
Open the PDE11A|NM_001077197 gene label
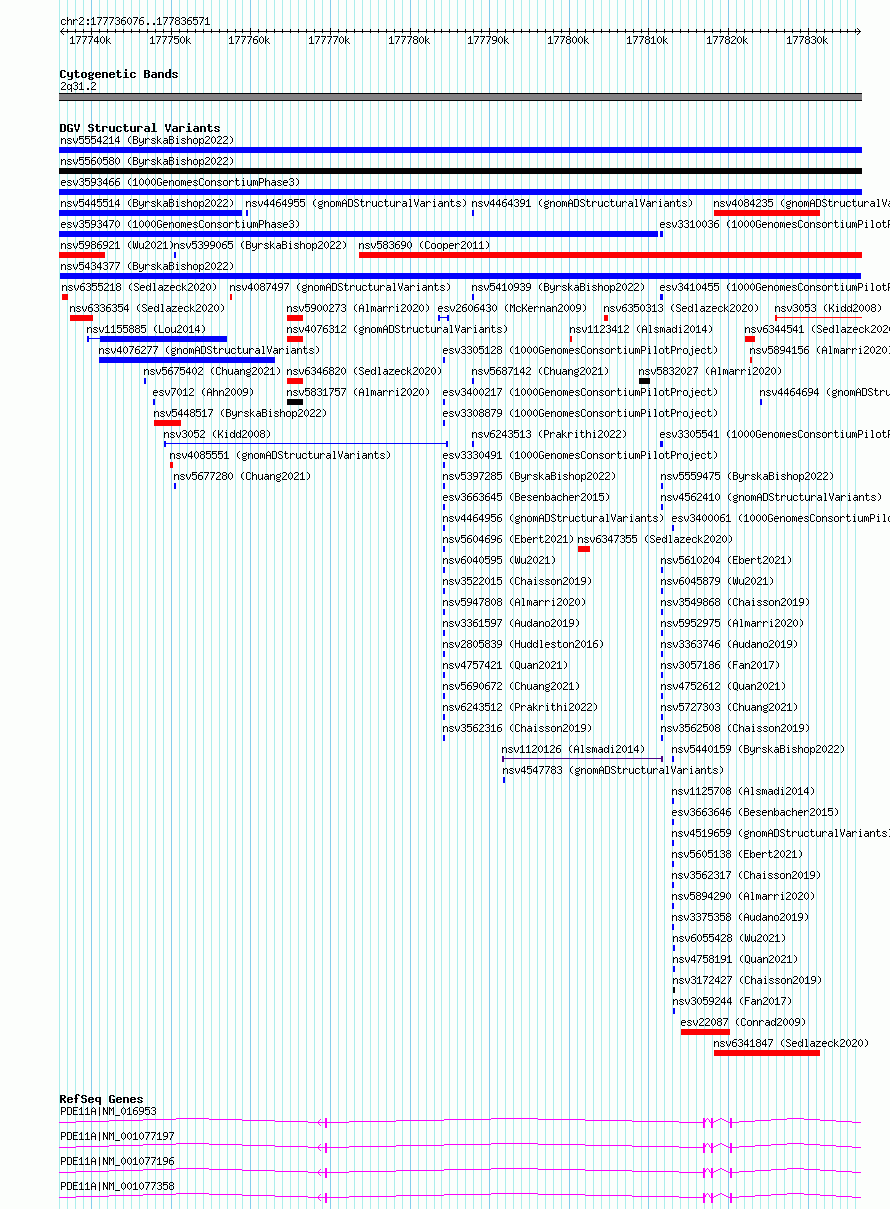(x=117, y=1136)
